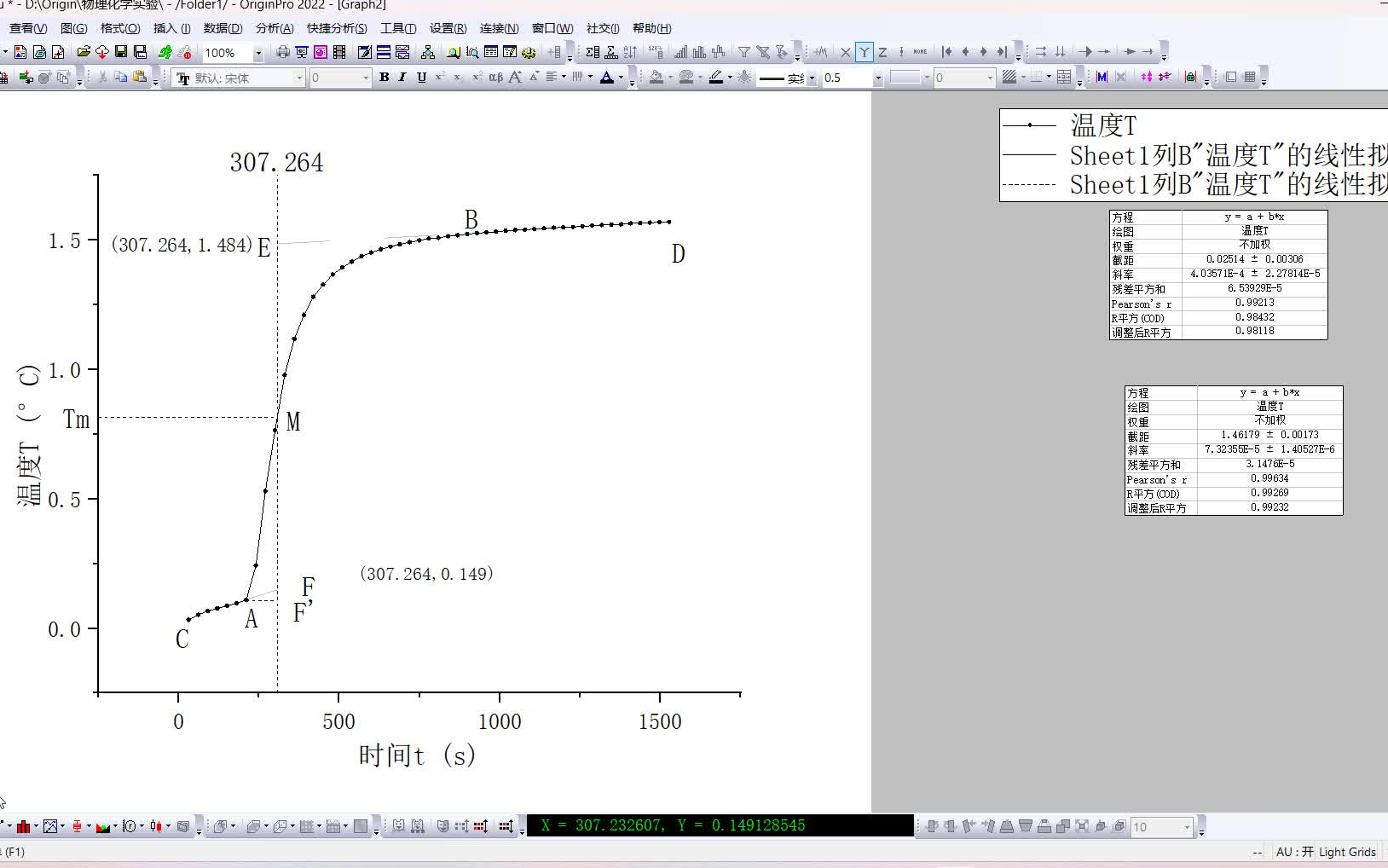Click the Set as X button
This screenshot has width=1388, height=868.
coord(846,52)
